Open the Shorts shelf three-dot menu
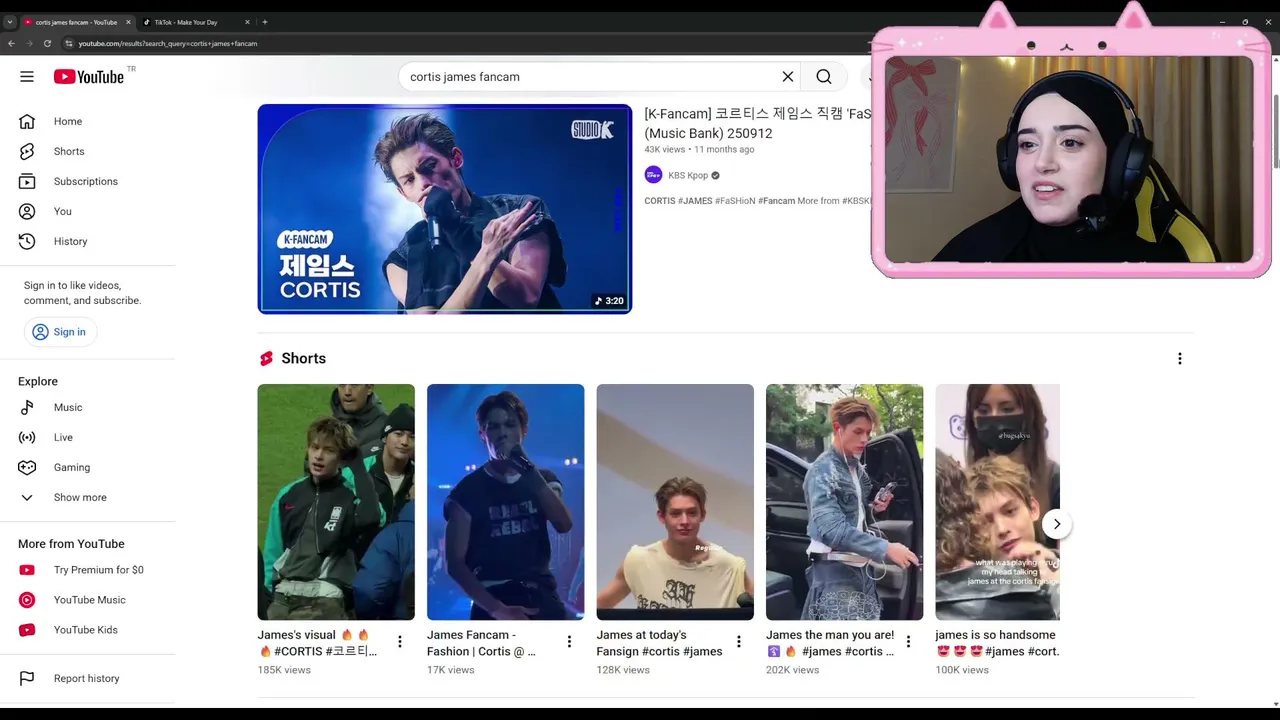This screenshot has height=720, width=1280. point(1180,359)
